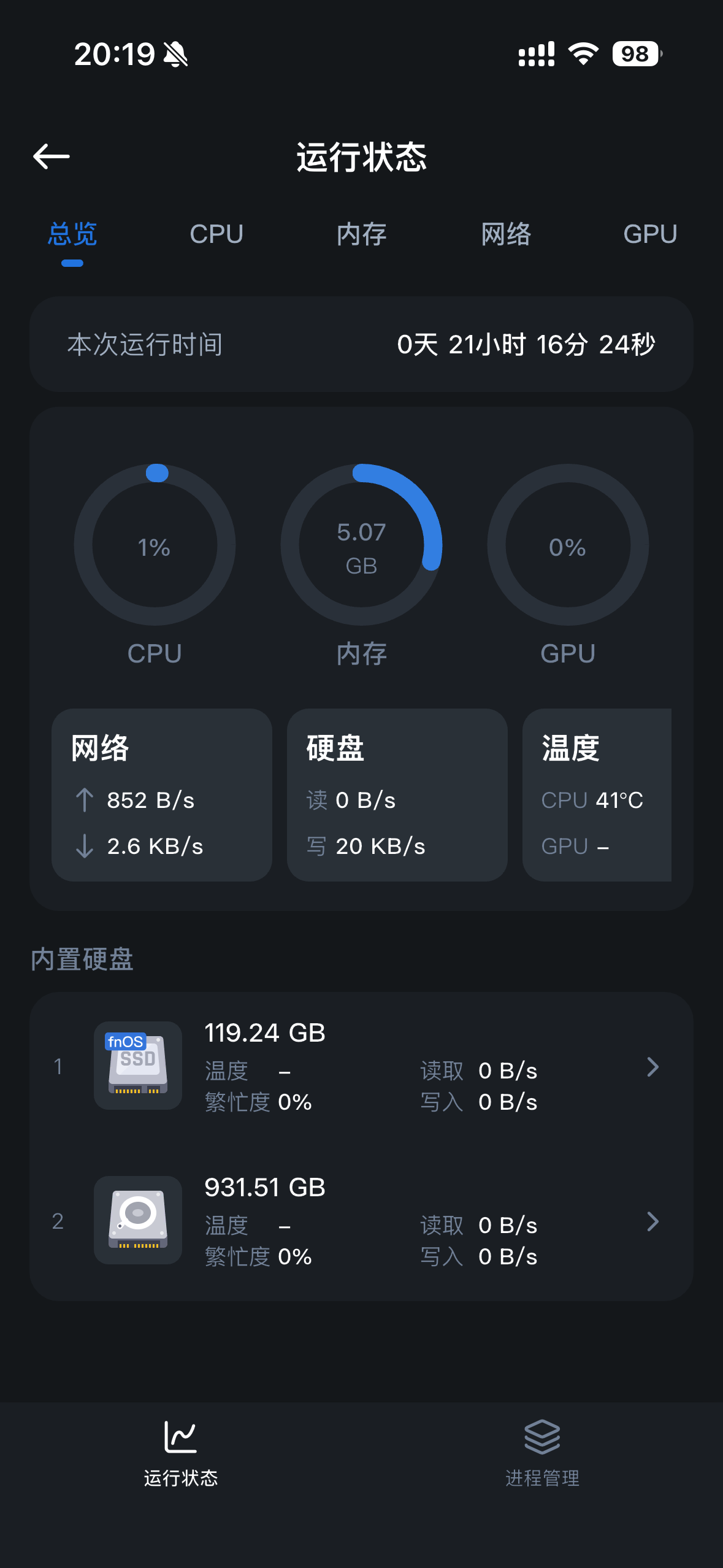This screenshot has width=723, height=1568.
Task: Tap the 硬盘 read/write card
Action: pos(397,795)
